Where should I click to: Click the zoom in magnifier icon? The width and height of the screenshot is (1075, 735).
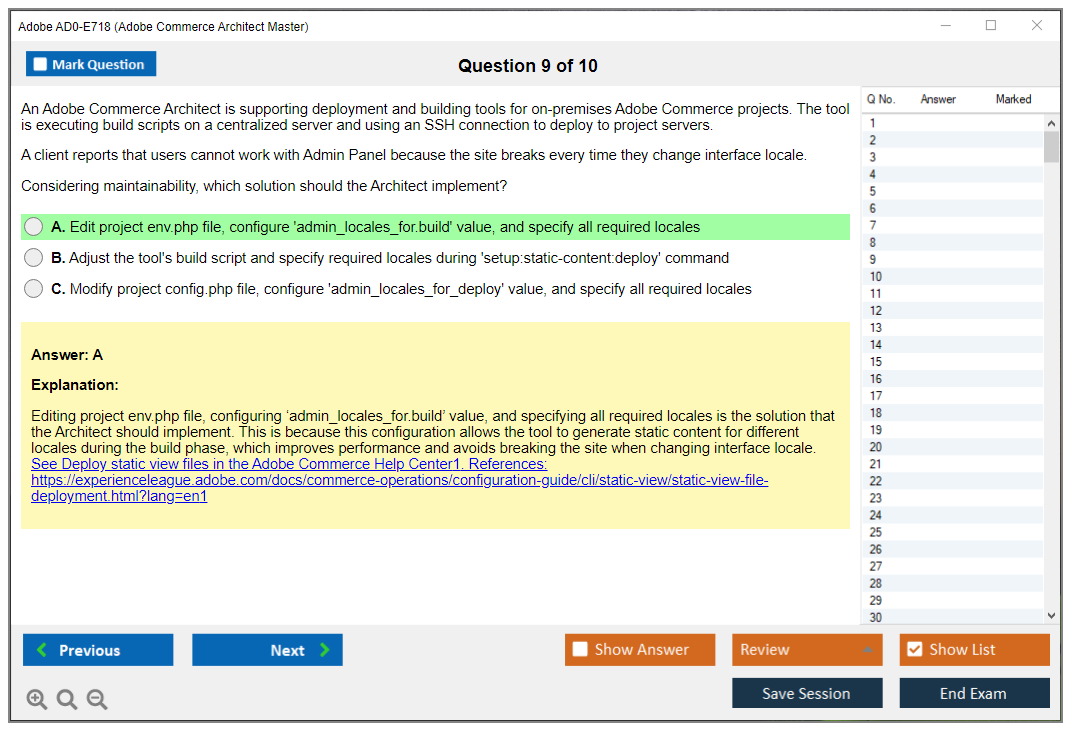click(x=37, y=700)
